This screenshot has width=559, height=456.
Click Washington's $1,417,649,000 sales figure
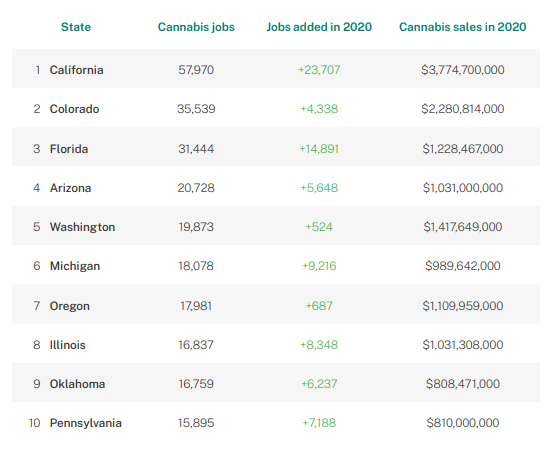coord(463,227)
